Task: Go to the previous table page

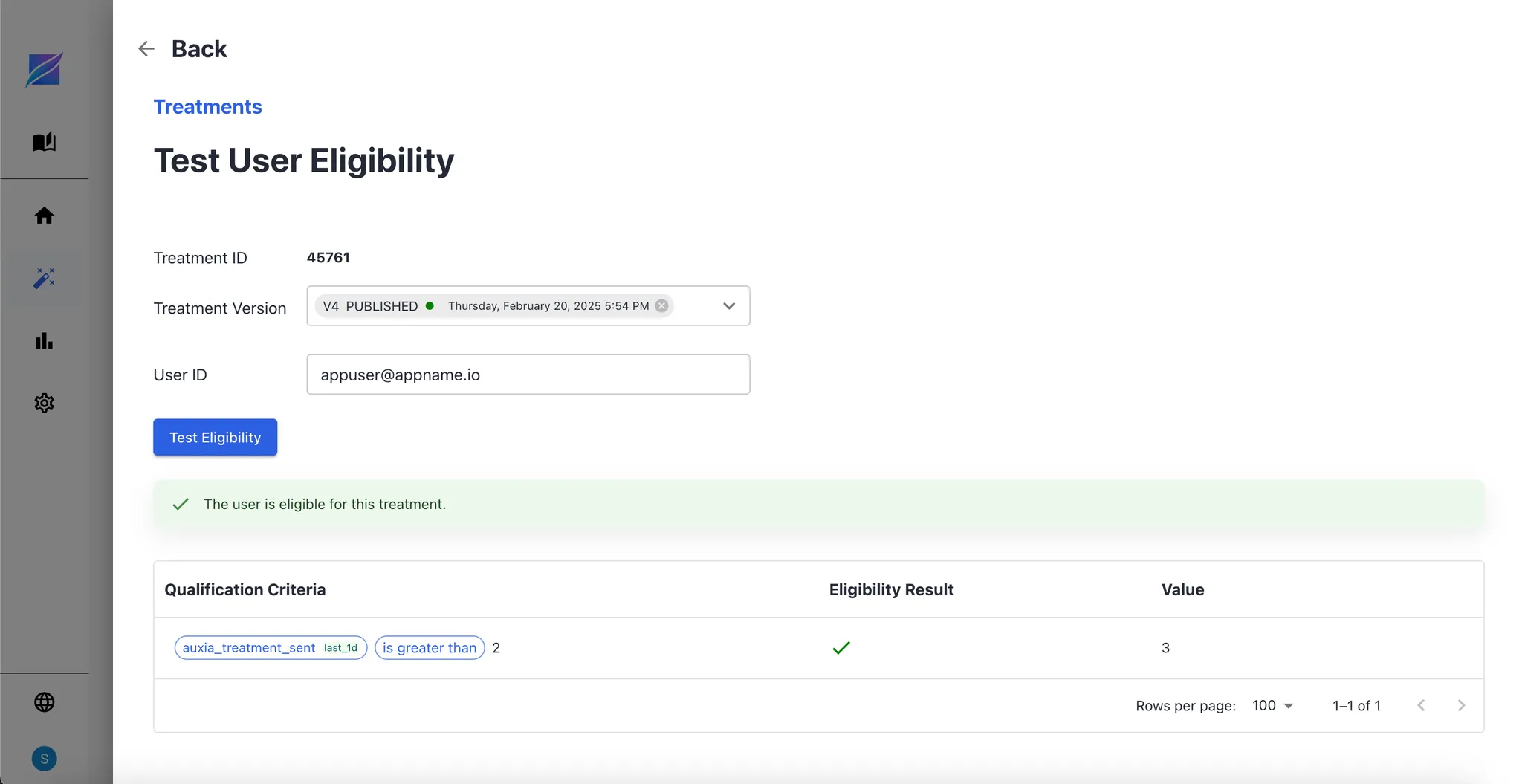Action: pyautogui.click(x=1421, y=706)
